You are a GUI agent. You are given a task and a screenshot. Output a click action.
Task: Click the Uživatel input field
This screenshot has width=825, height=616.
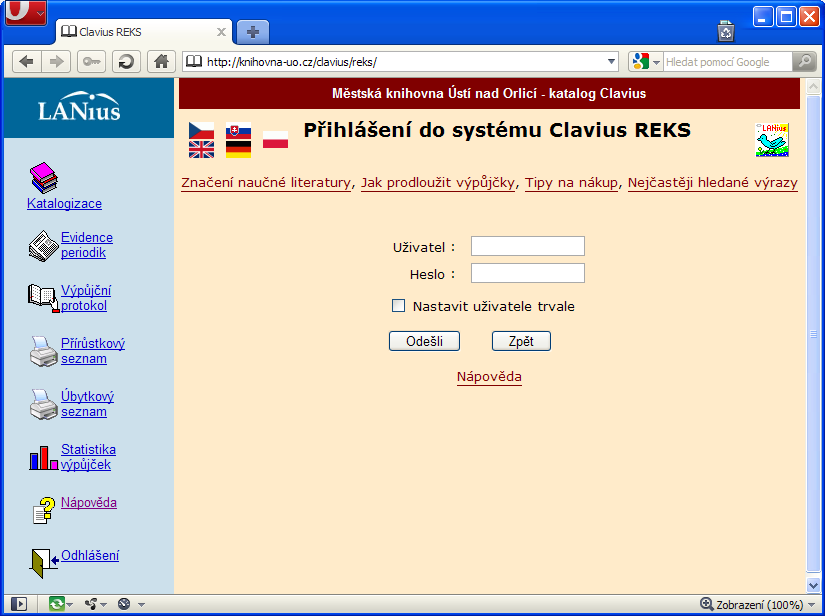[528, 246]
